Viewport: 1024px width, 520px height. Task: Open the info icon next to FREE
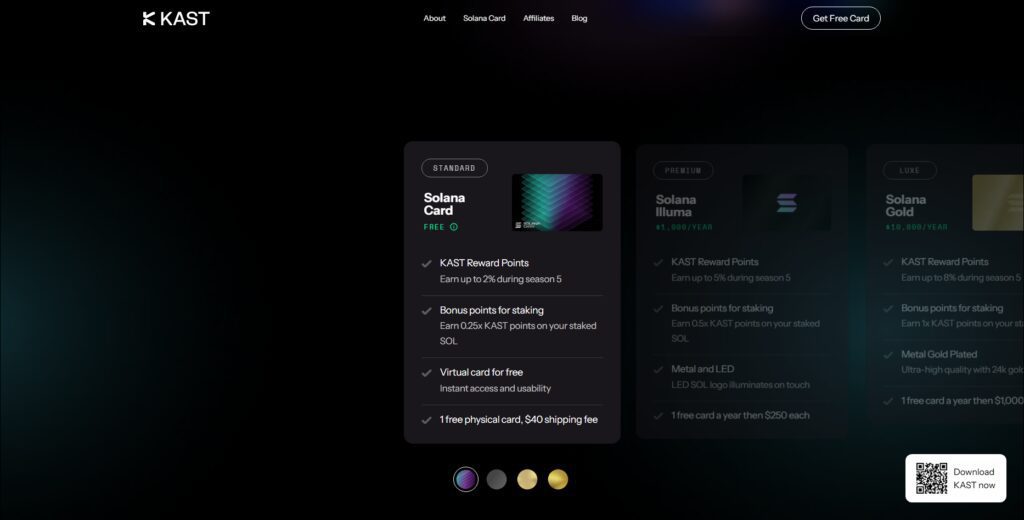point(454,227)
